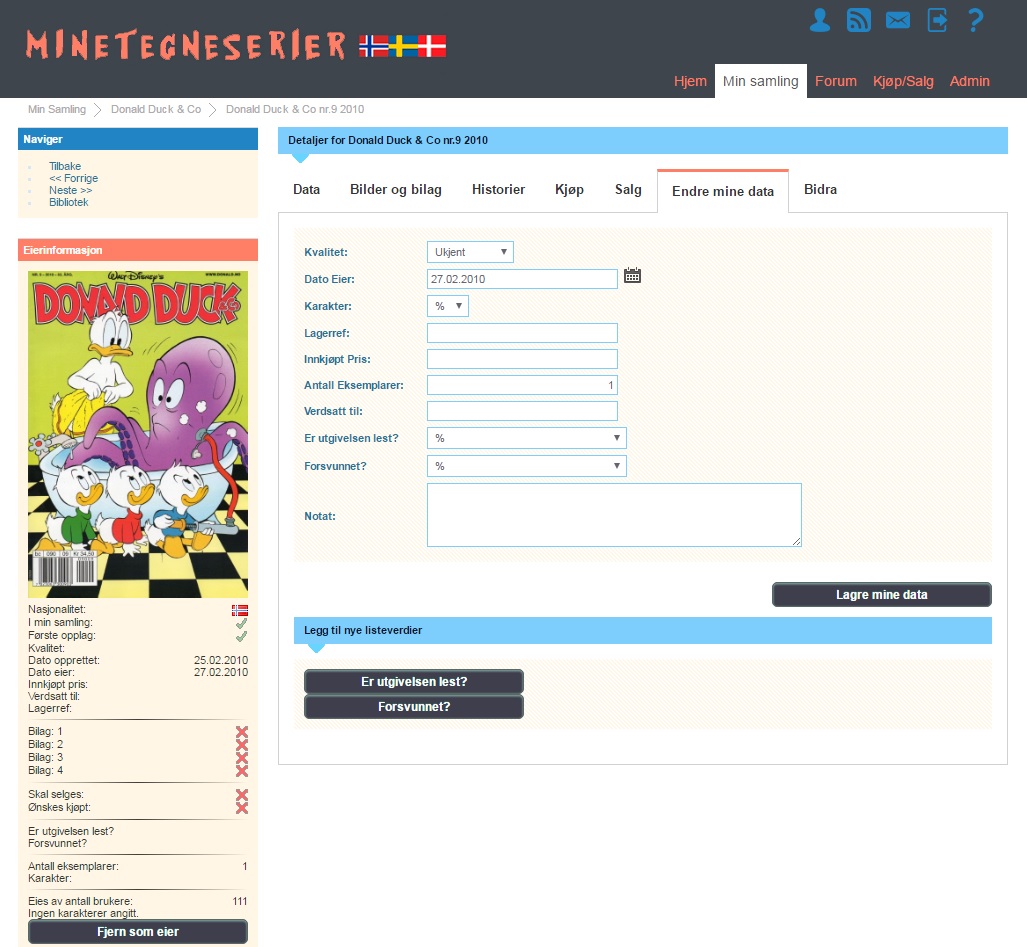Click the Fjern som eier button
Viewport: 1027px width, 947px height.
pyautogui.click(x=138, y=932)
